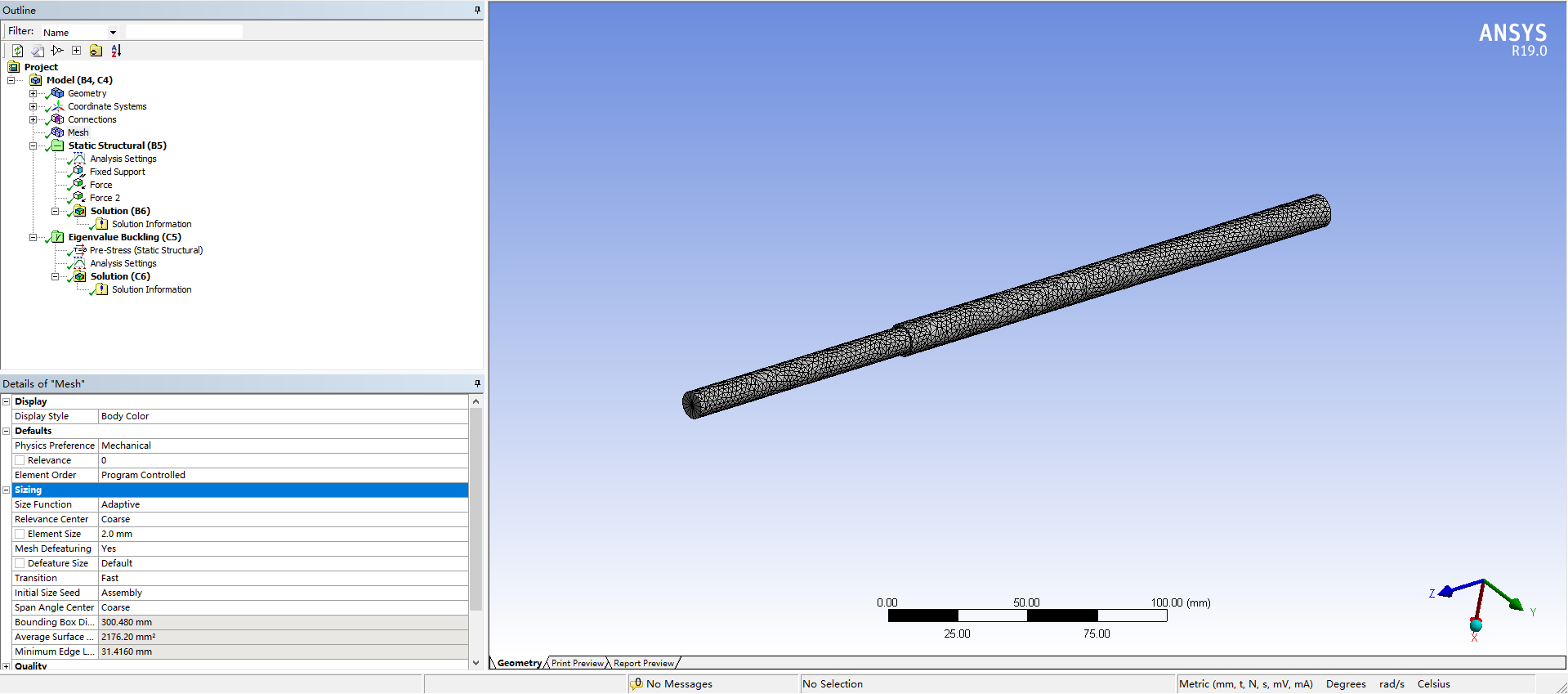Click the Expand All plus icon in the Outline toolbar

pos(77,51)
